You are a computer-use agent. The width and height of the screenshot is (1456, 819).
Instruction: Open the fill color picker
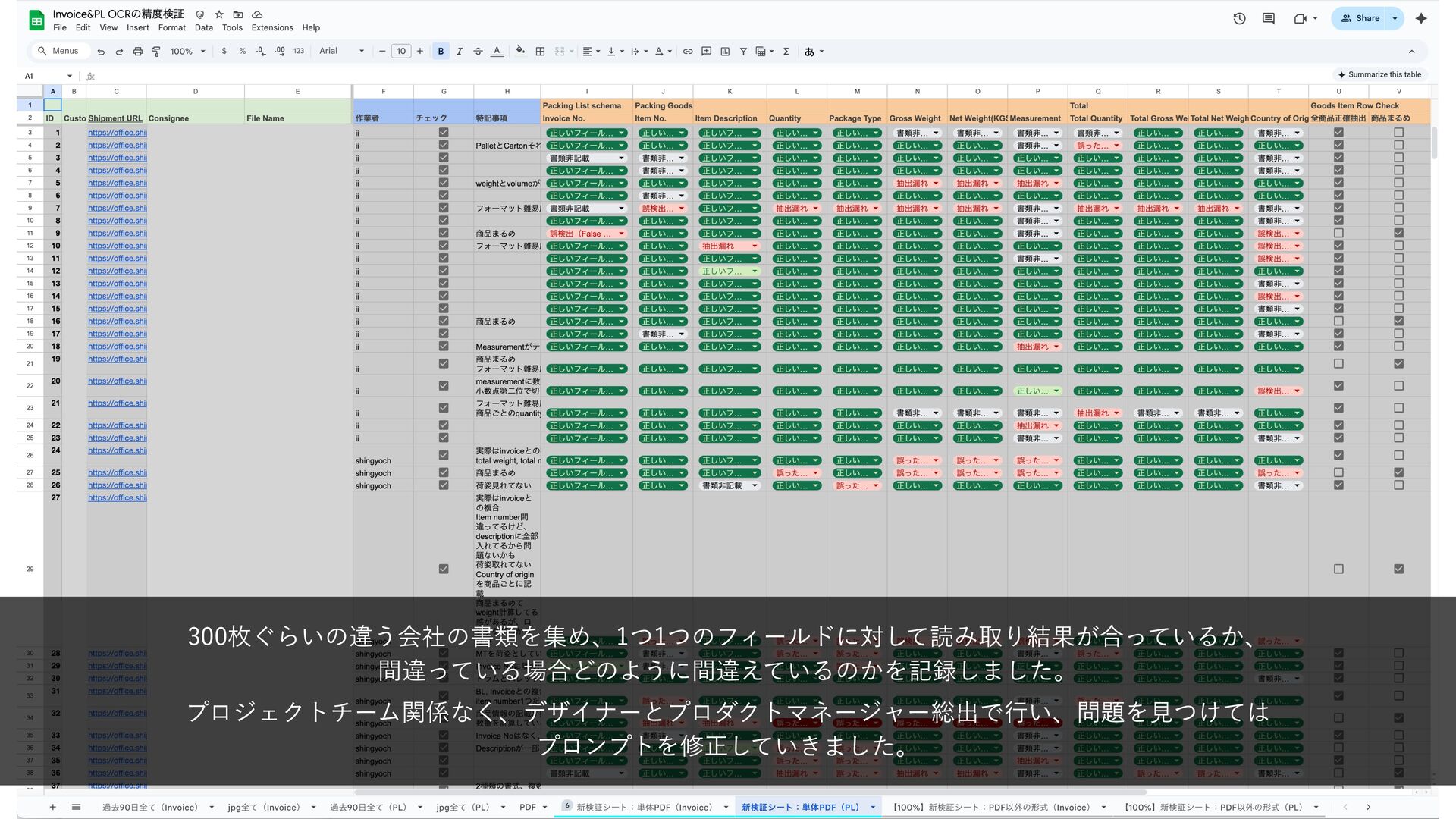tap(520, 52)
